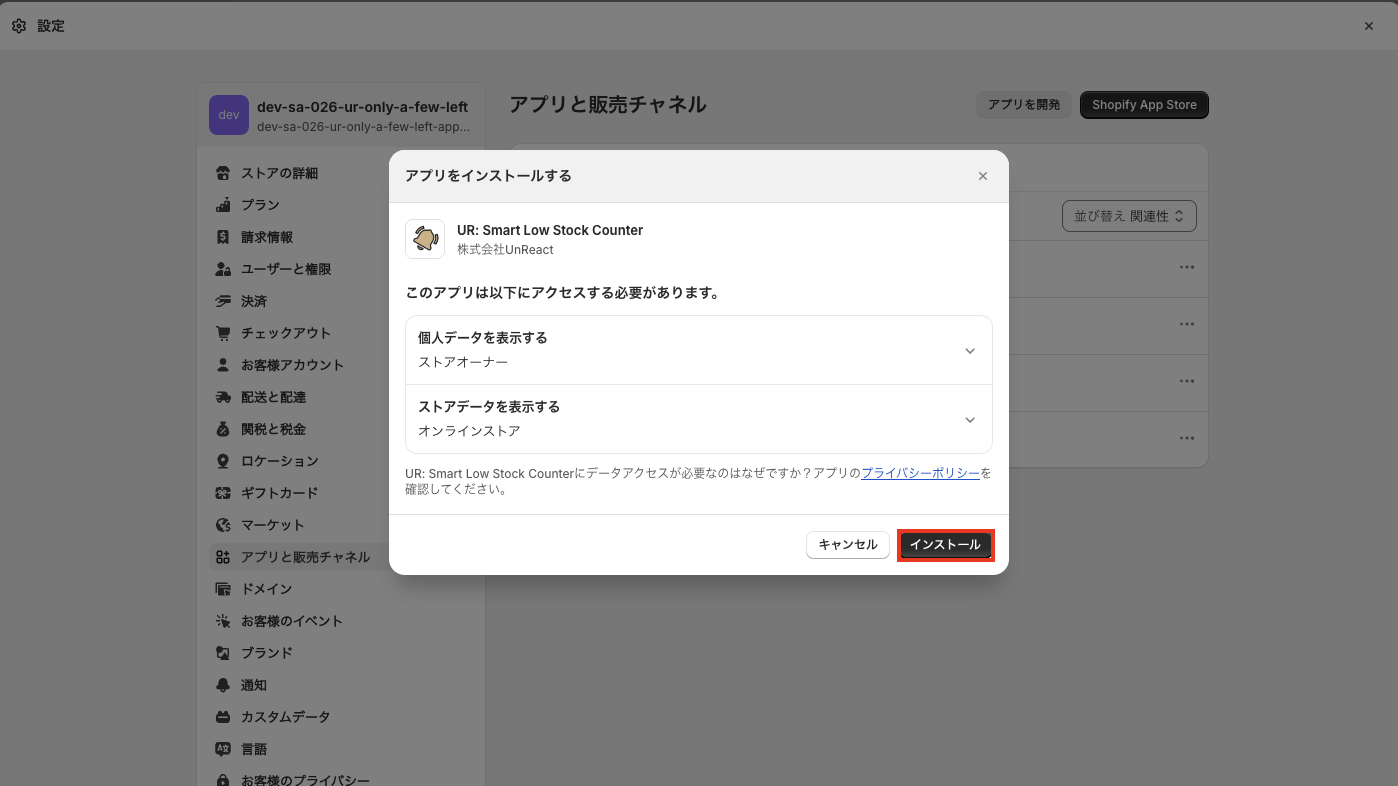Open ストアの詳細 settings page
1398x786 pixels.
(x=279, y=173)
